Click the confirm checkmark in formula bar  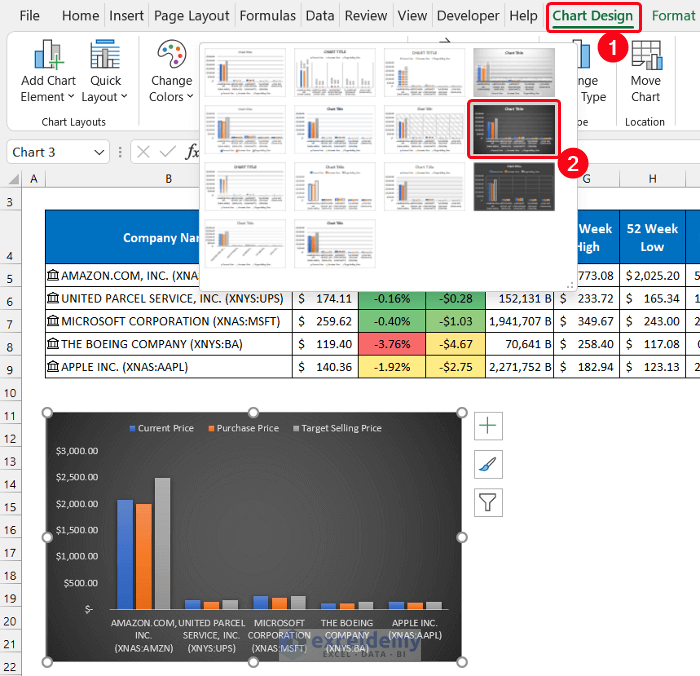pyautogui.click(x=167, y=152)
